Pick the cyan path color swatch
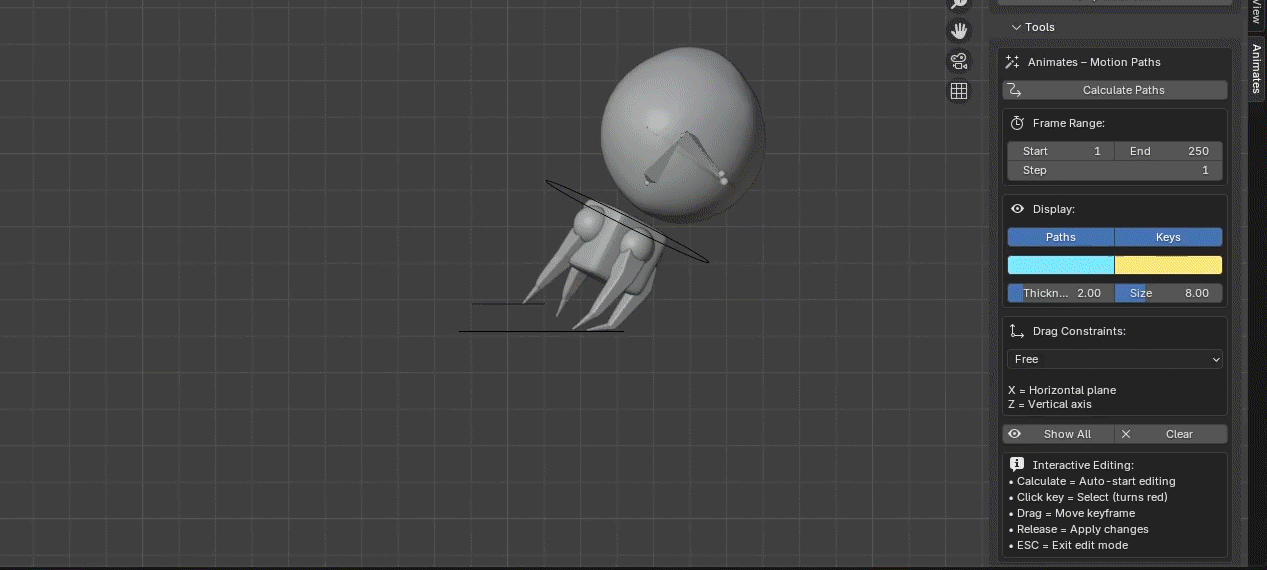 [1060, 265]
